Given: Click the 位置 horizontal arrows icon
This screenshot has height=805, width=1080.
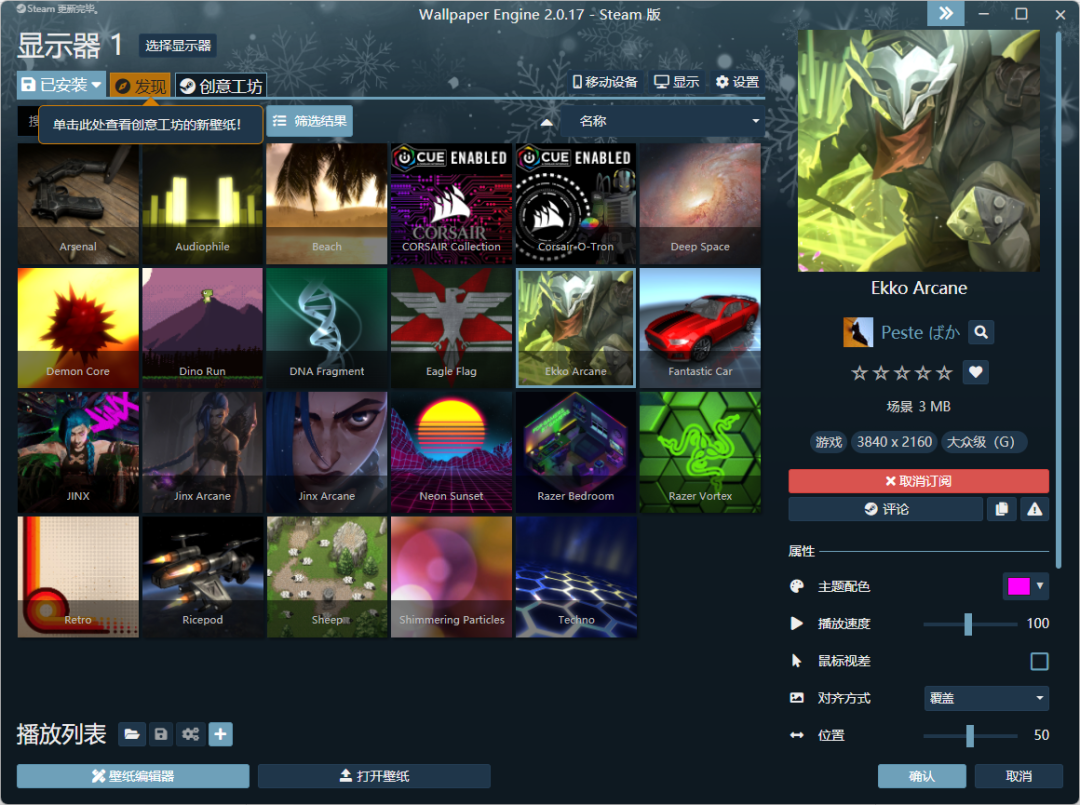Looking at the screenshot, I should tap(797, 735).
